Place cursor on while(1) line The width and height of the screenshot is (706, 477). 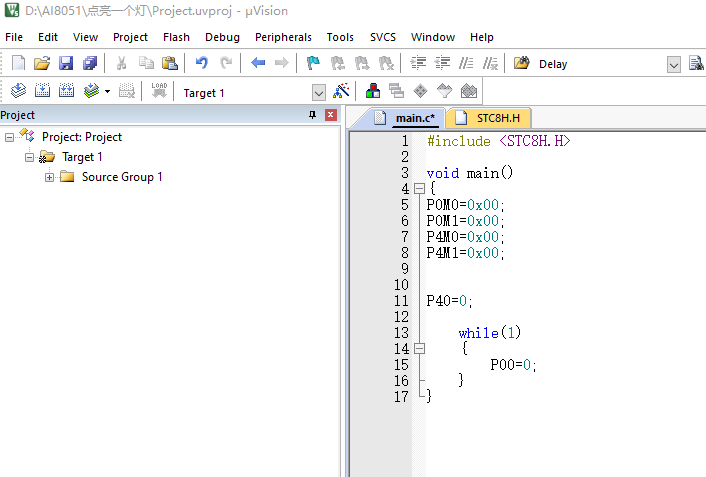click(x=489, y=333)
